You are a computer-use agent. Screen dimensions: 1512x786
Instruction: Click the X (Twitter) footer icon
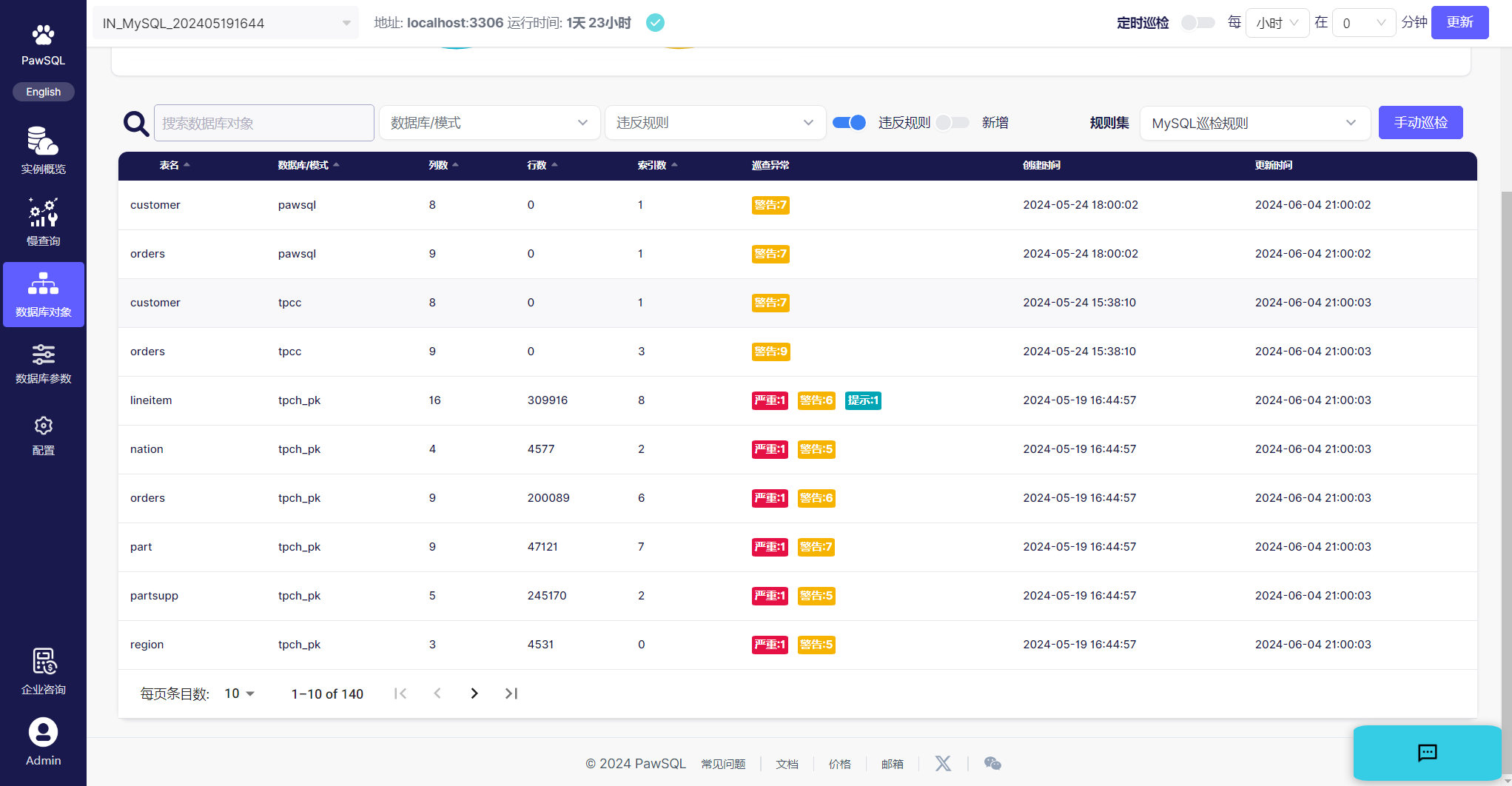[x=942, y=763]
